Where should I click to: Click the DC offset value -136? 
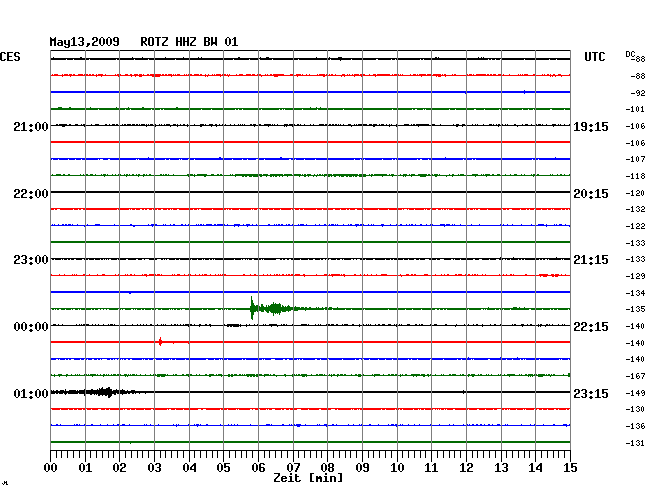click(x=635, y=426)
